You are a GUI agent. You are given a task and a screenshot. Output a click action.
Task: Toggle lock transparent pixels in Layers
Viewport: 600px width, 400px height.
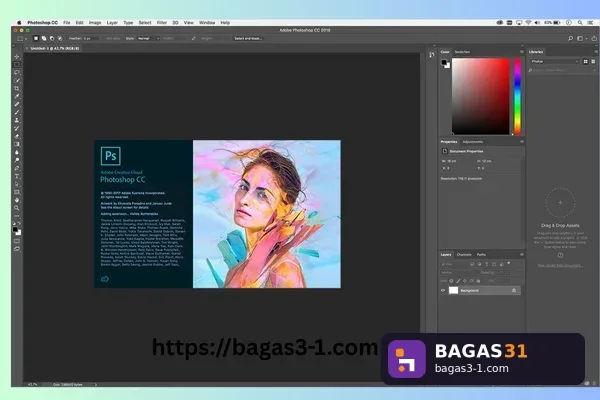tap(451, 281)
